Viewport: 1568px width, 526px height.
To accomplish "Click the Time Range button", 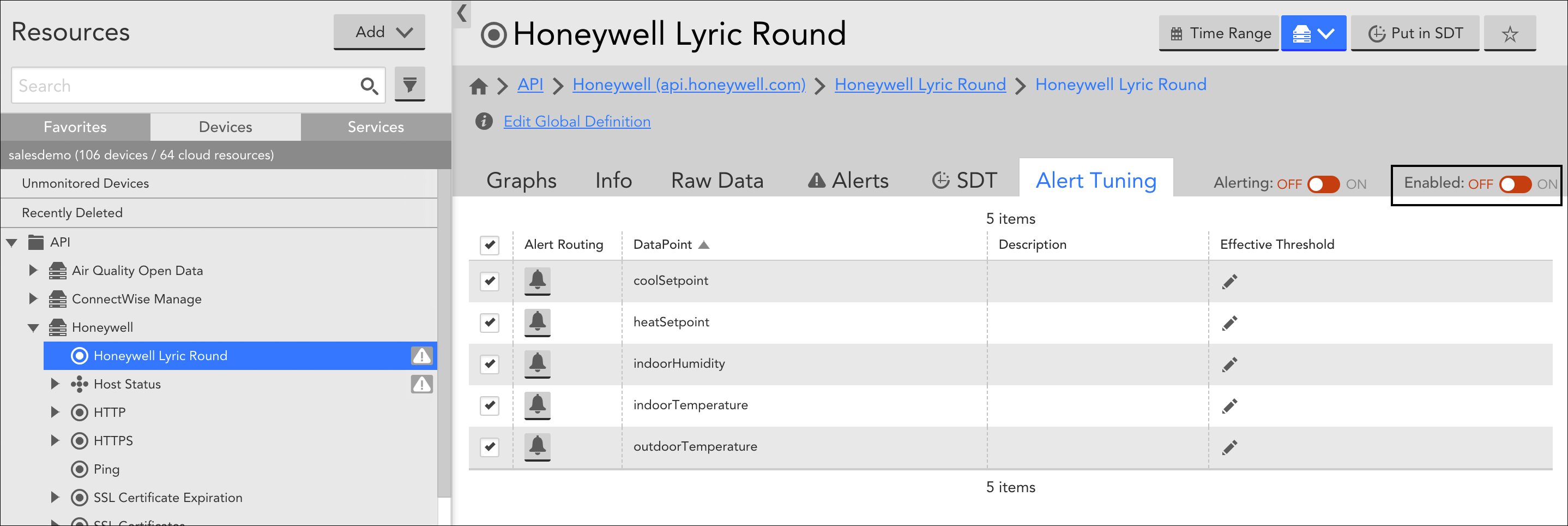I will pyautogui.click(x=1219, y=33).
